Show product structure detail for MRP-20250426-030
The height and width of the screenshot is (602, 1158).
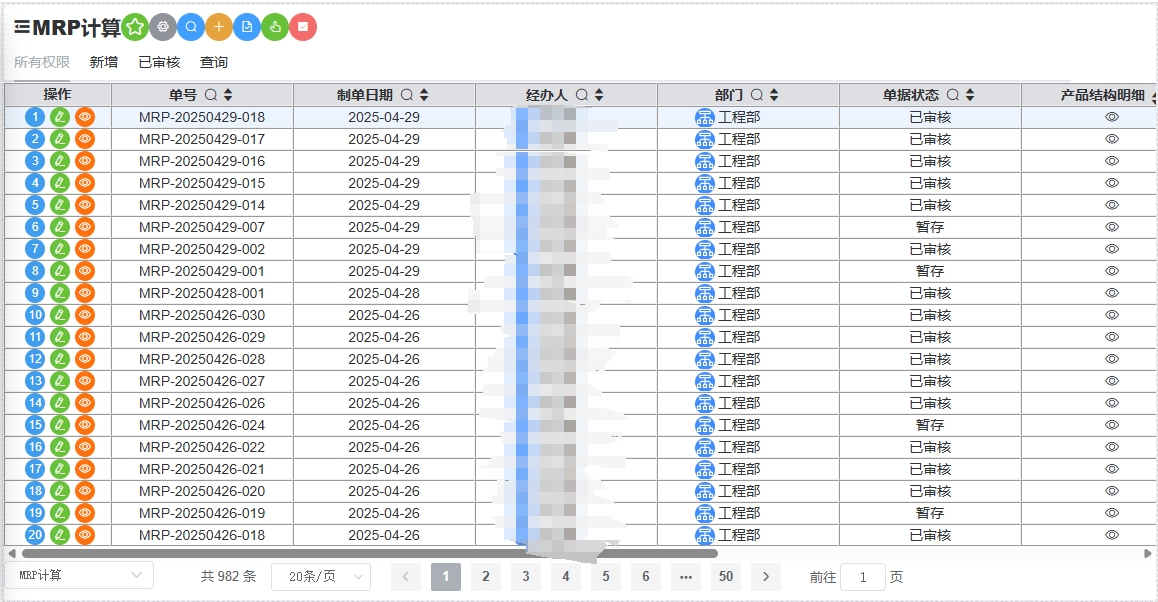(x=1111, y=315)
